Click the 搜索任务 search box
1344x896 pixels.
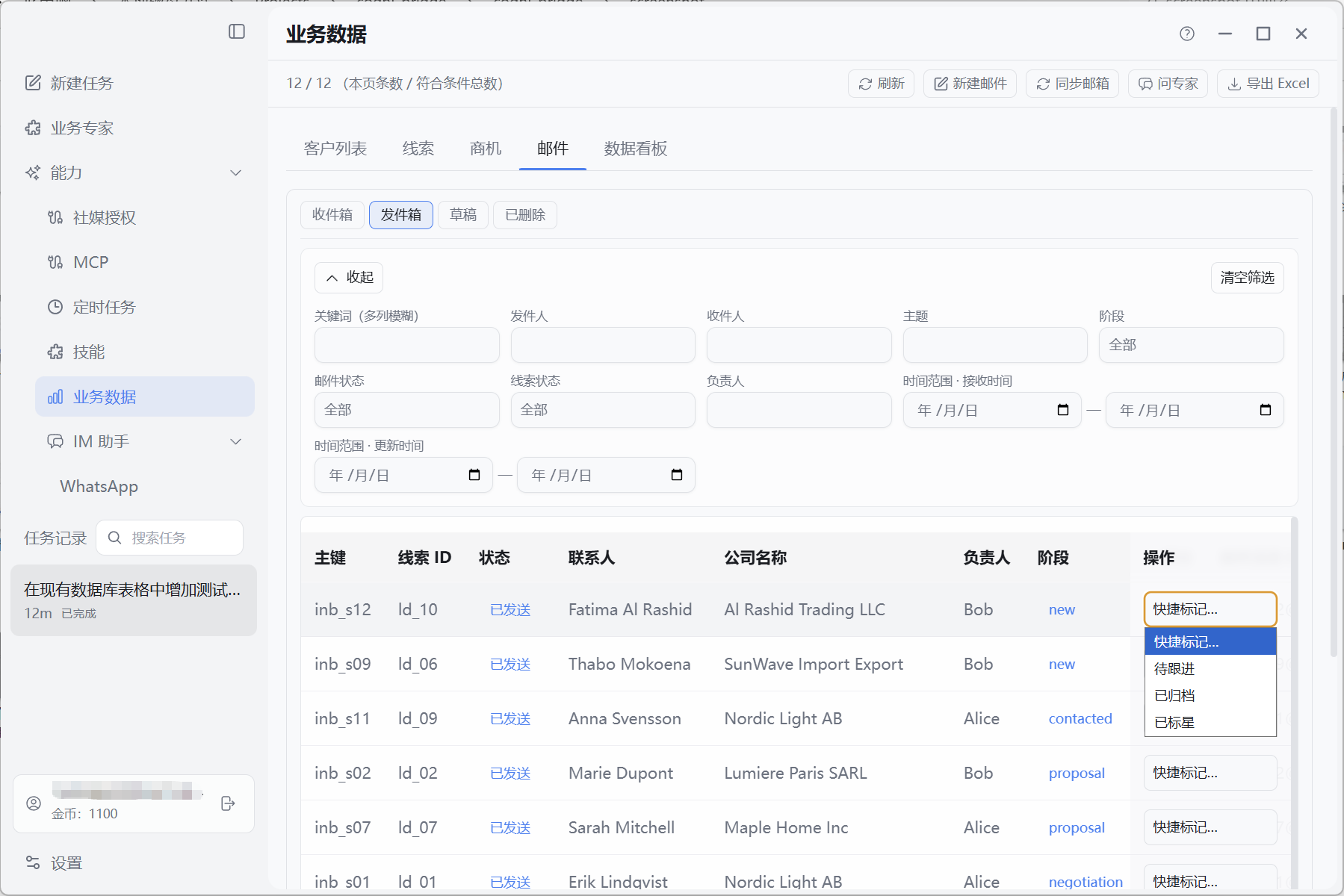(x=170, y=538)
